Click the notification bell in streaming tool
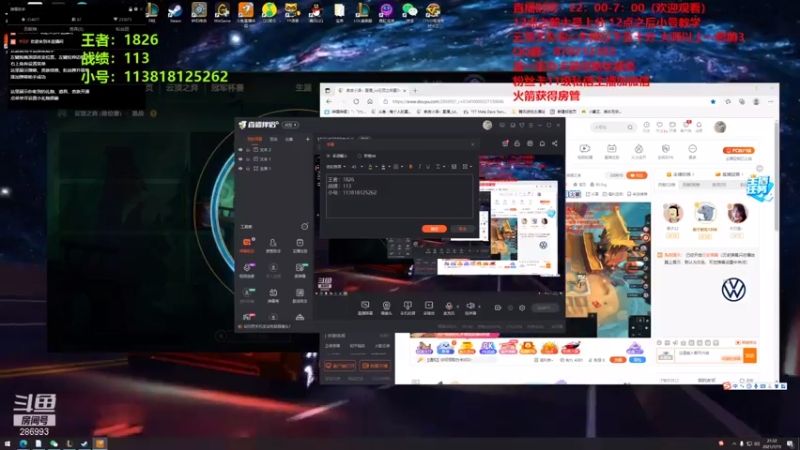 coord(542,143)
